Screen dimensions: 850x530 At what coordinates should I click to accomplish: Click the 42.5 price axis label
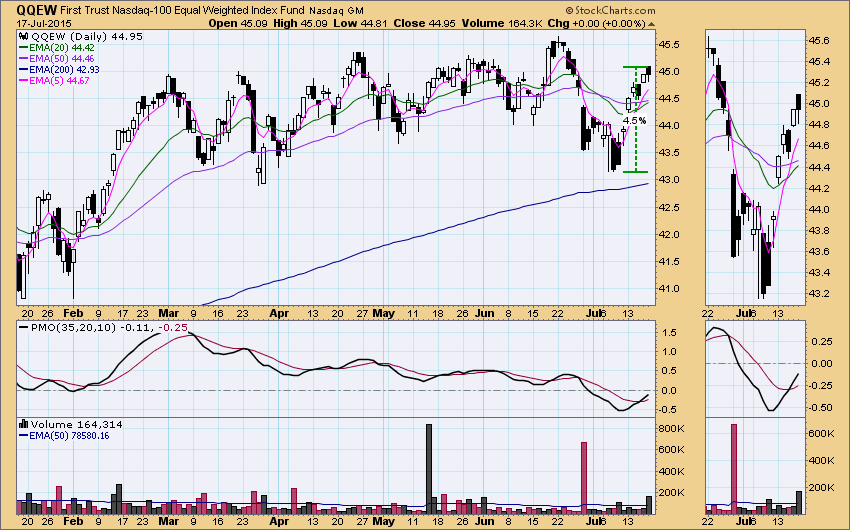click(x=671, y=208)
